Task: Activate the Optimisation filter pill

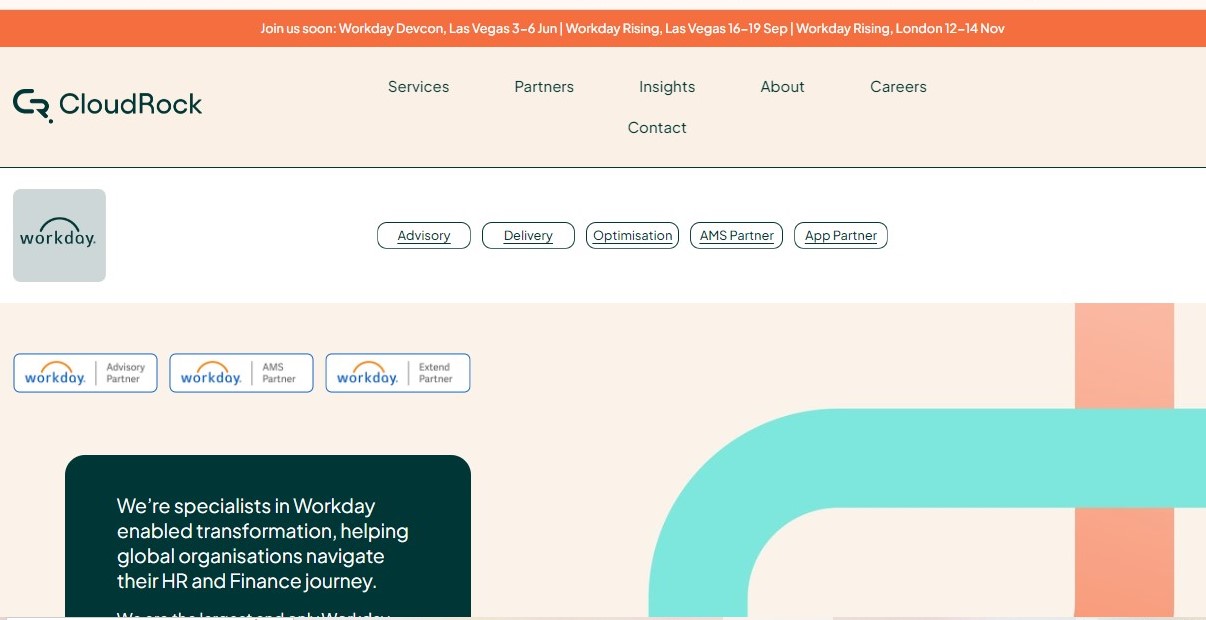Action: pos(632,235)
